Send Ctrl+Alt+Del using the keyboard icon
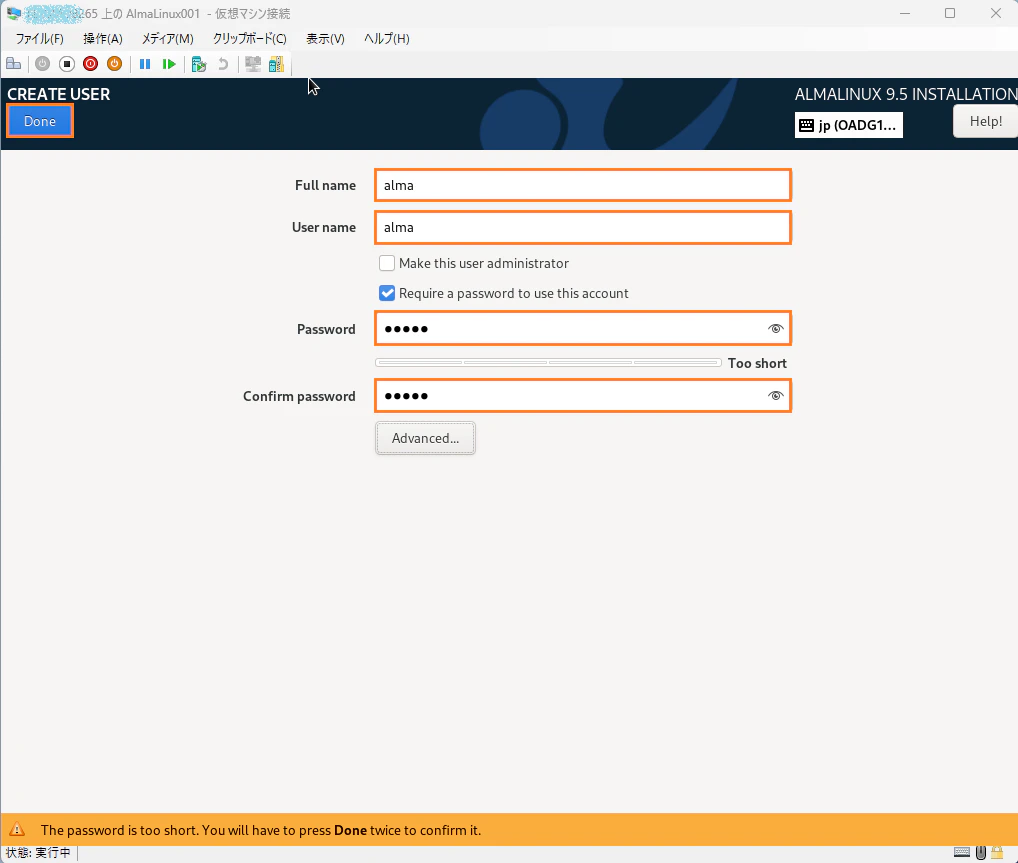Viewport: 1018px width, 863px height. pyautogui.click(x=14, y=64)
